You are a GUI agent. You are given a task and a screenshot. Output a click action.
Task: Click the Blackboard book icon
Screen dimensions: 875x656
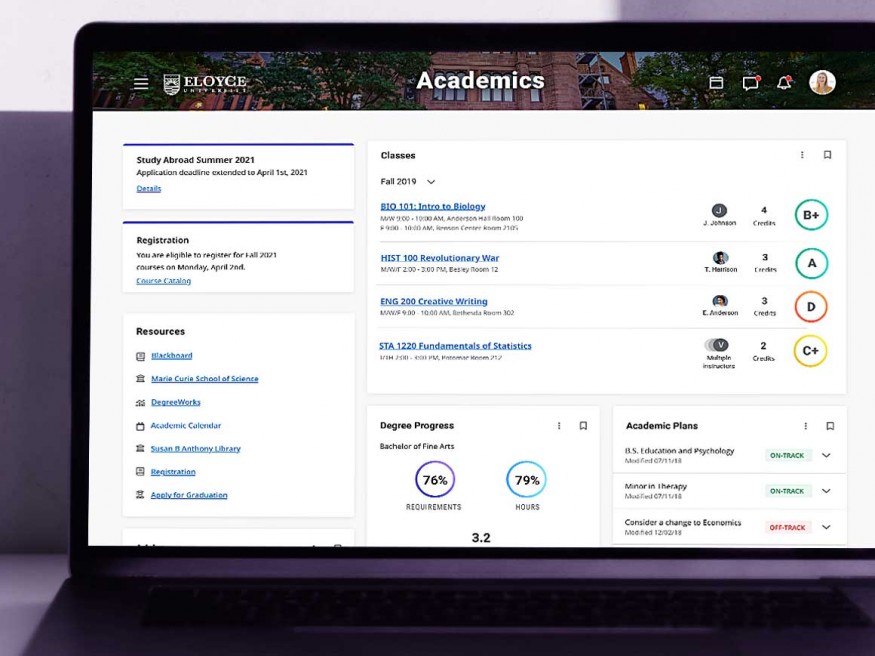click(142, 355)
